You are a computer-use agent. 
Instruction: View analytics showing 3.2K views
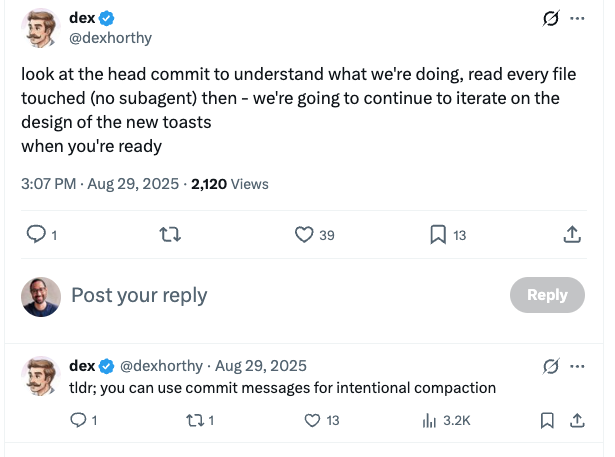[x=446, y=421]
